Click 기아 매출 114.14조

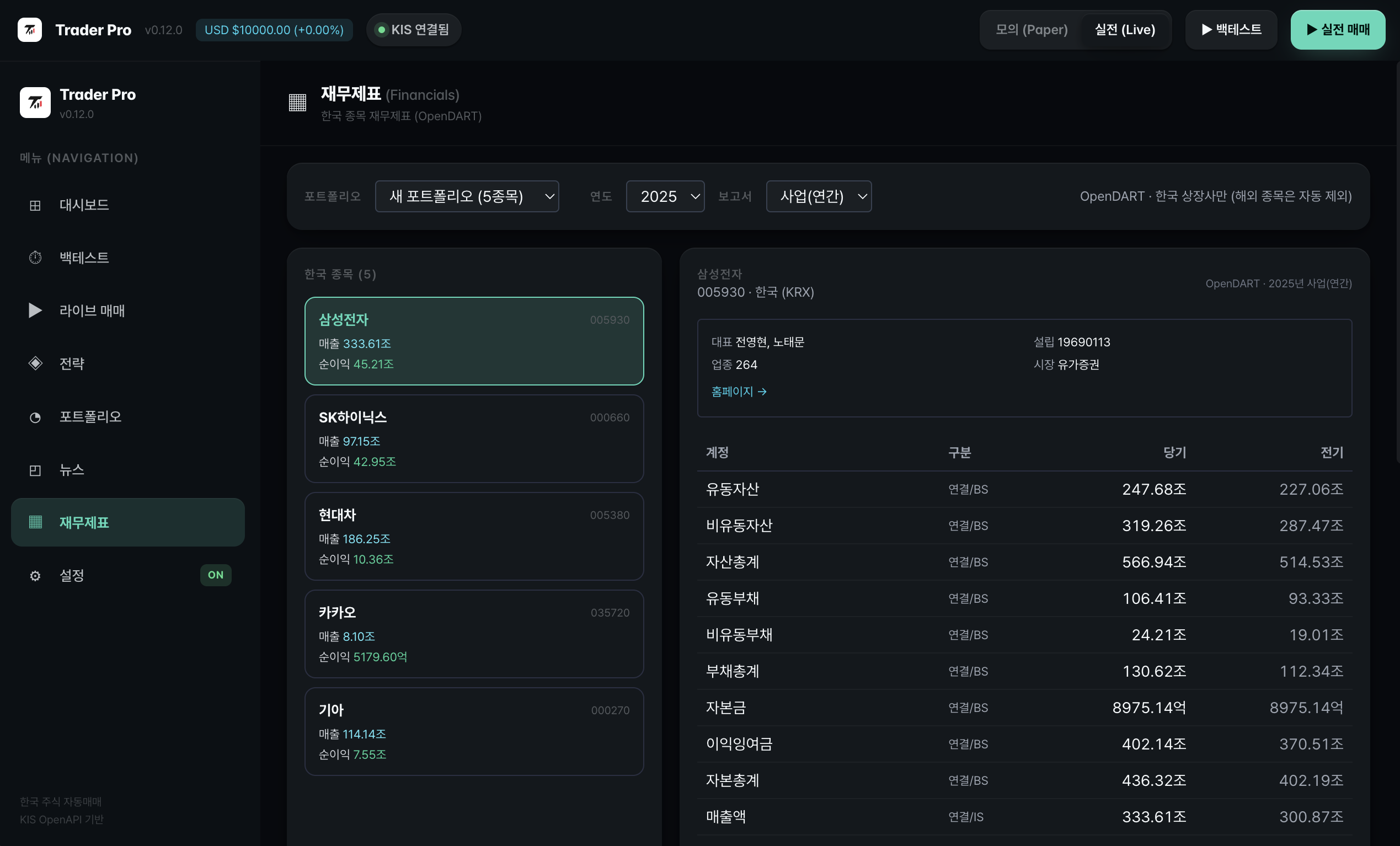(x=352, y=734)
